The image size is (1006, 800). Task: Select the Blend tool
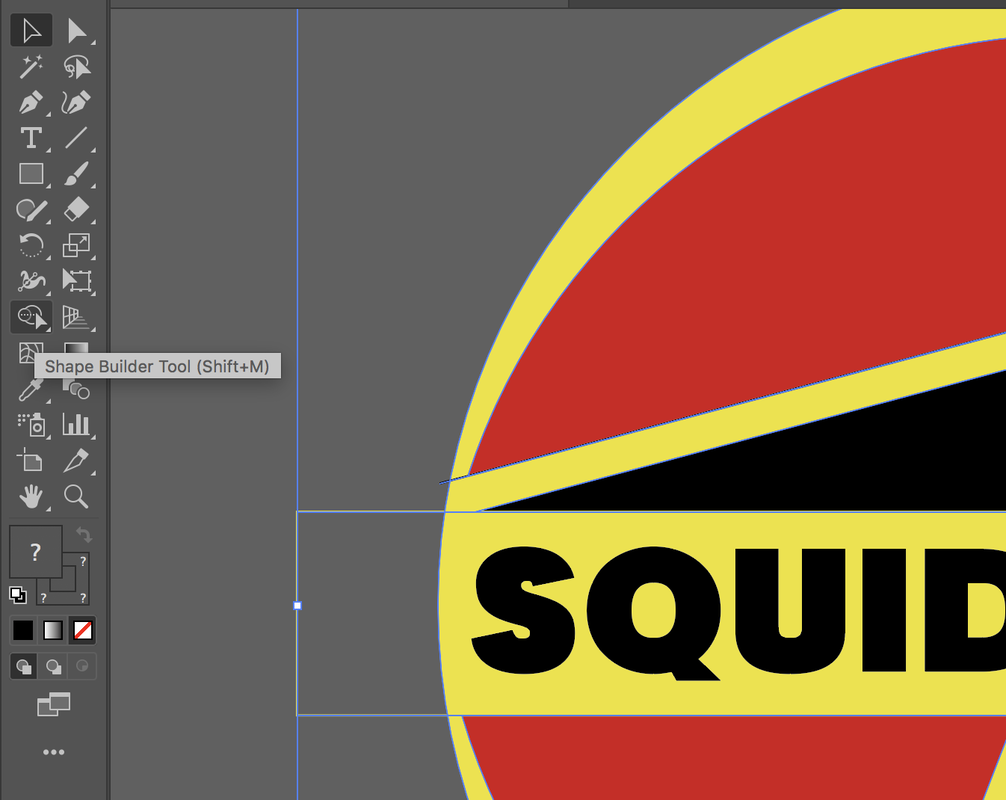click(76, 389)
